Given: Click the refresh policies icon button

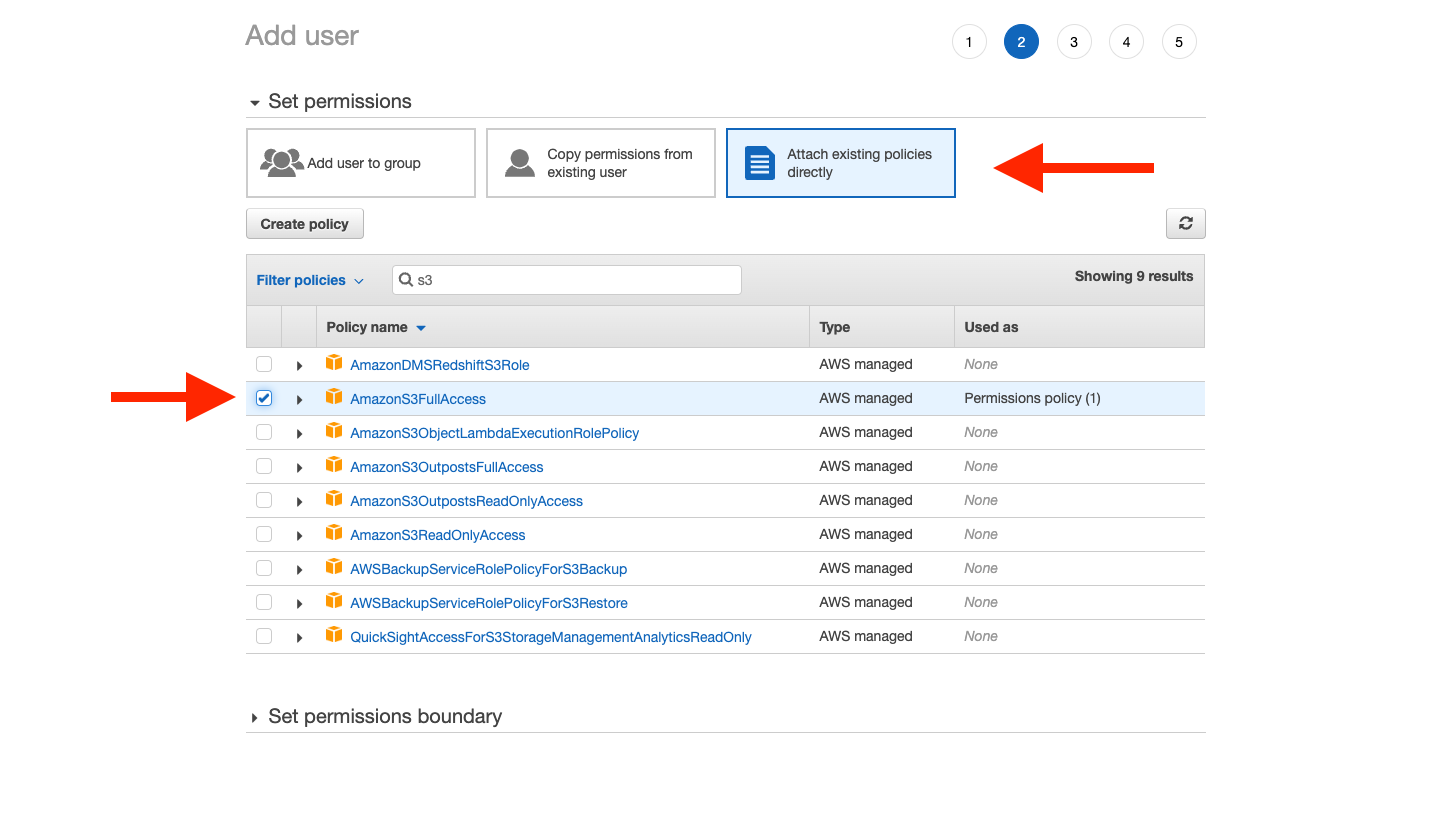Looking at the screenshot, I should pos(1185,224).
